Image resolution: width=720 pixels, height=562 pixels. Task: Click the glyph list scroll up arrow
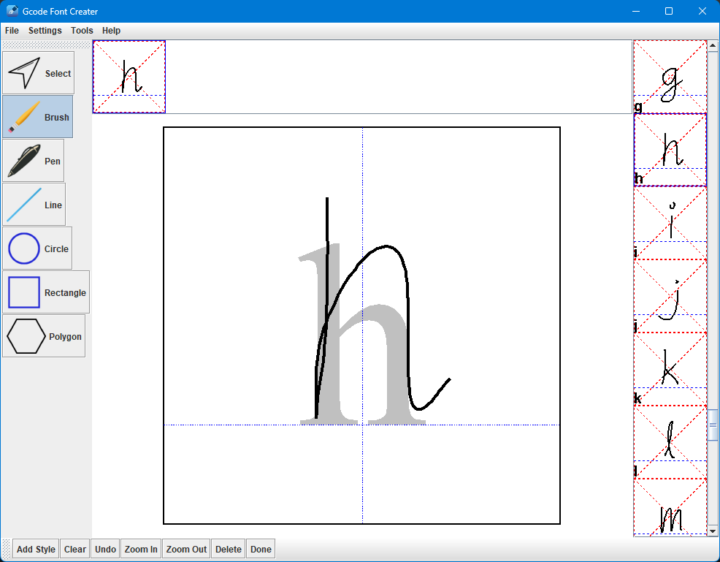713,45
